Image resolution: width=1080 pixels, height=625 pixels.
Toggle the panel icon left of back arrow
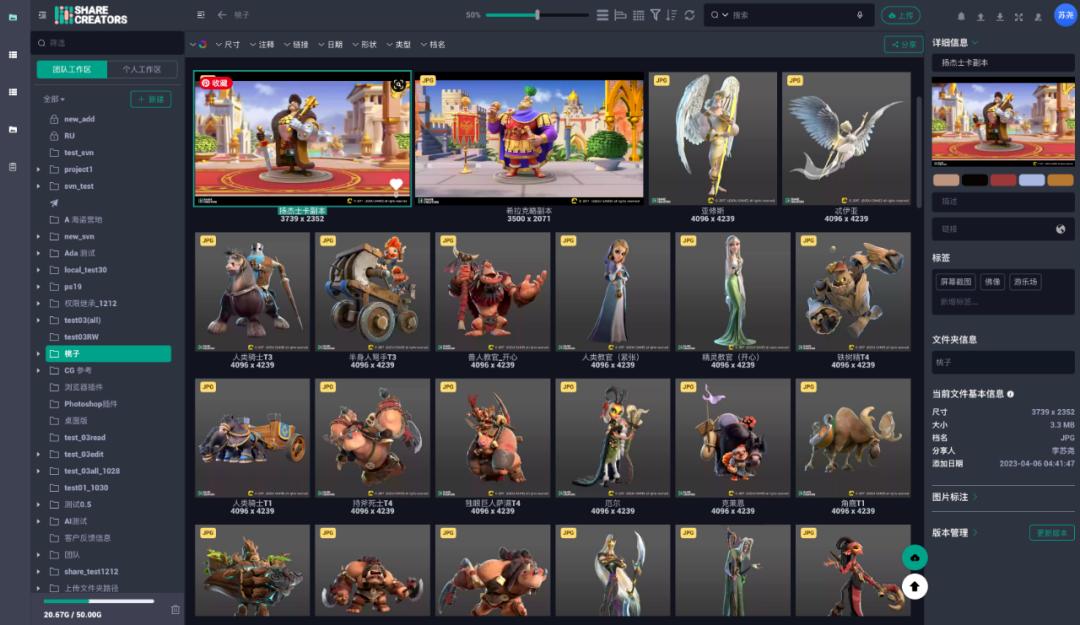click(x=200, y=14)
